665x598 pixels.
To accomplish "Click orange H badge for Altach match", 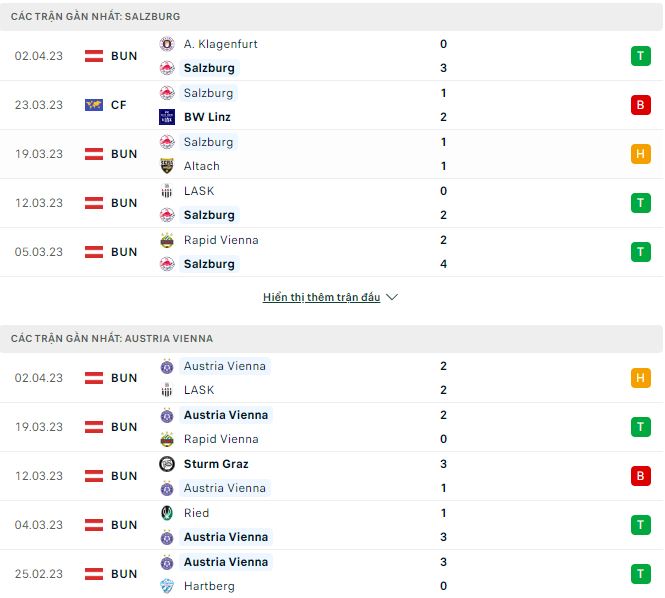I will [x=640, y=154].
